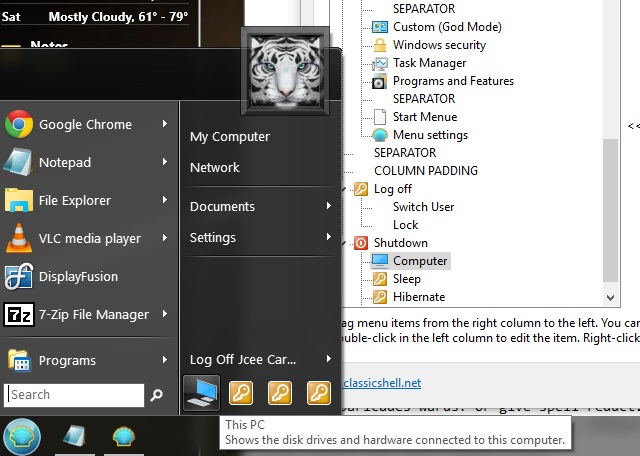Start DisplayFusion from the menu
The image size is (640, 456).
[x=78, y=277]
